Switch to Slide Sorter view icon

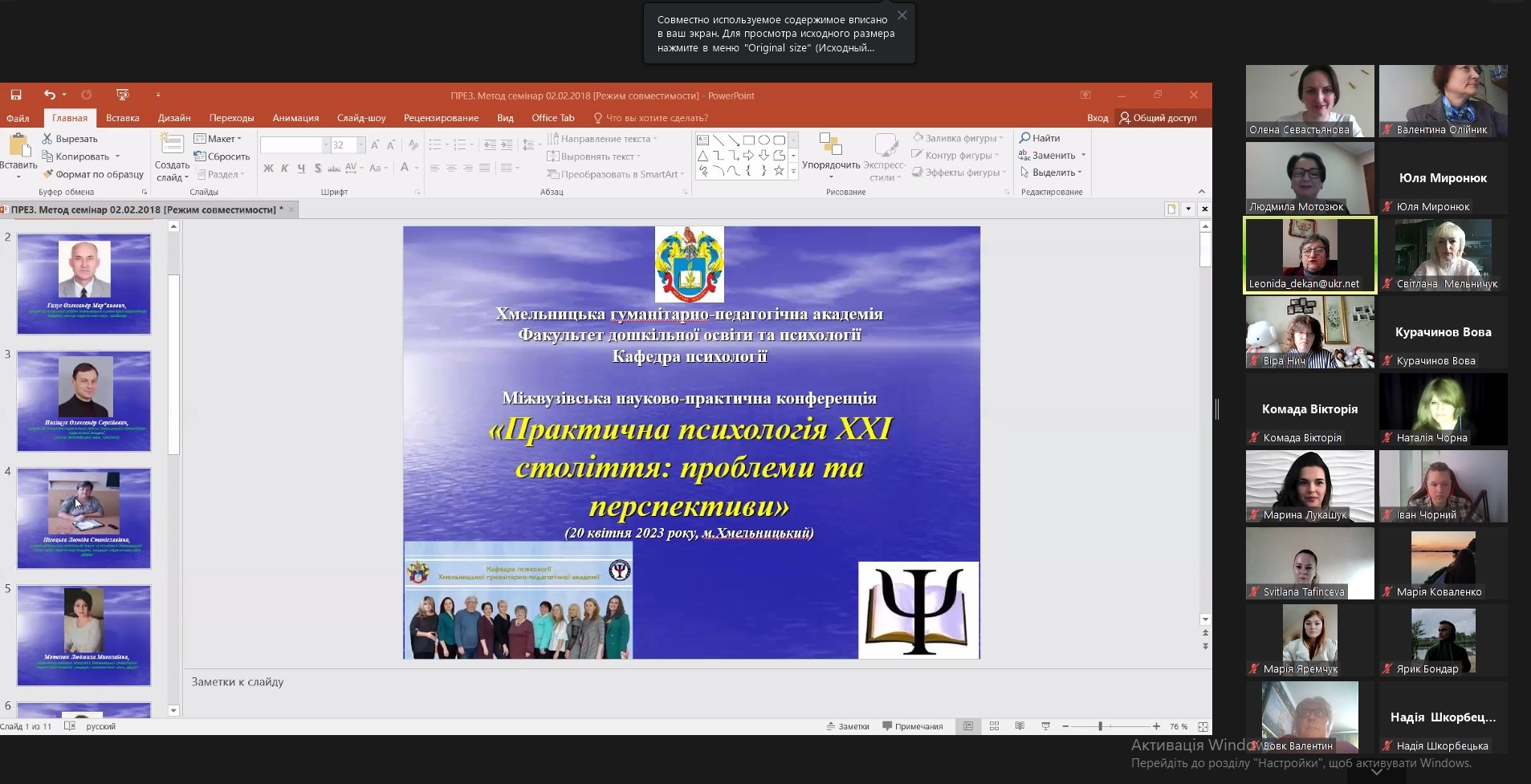click(x=994, y=726)
